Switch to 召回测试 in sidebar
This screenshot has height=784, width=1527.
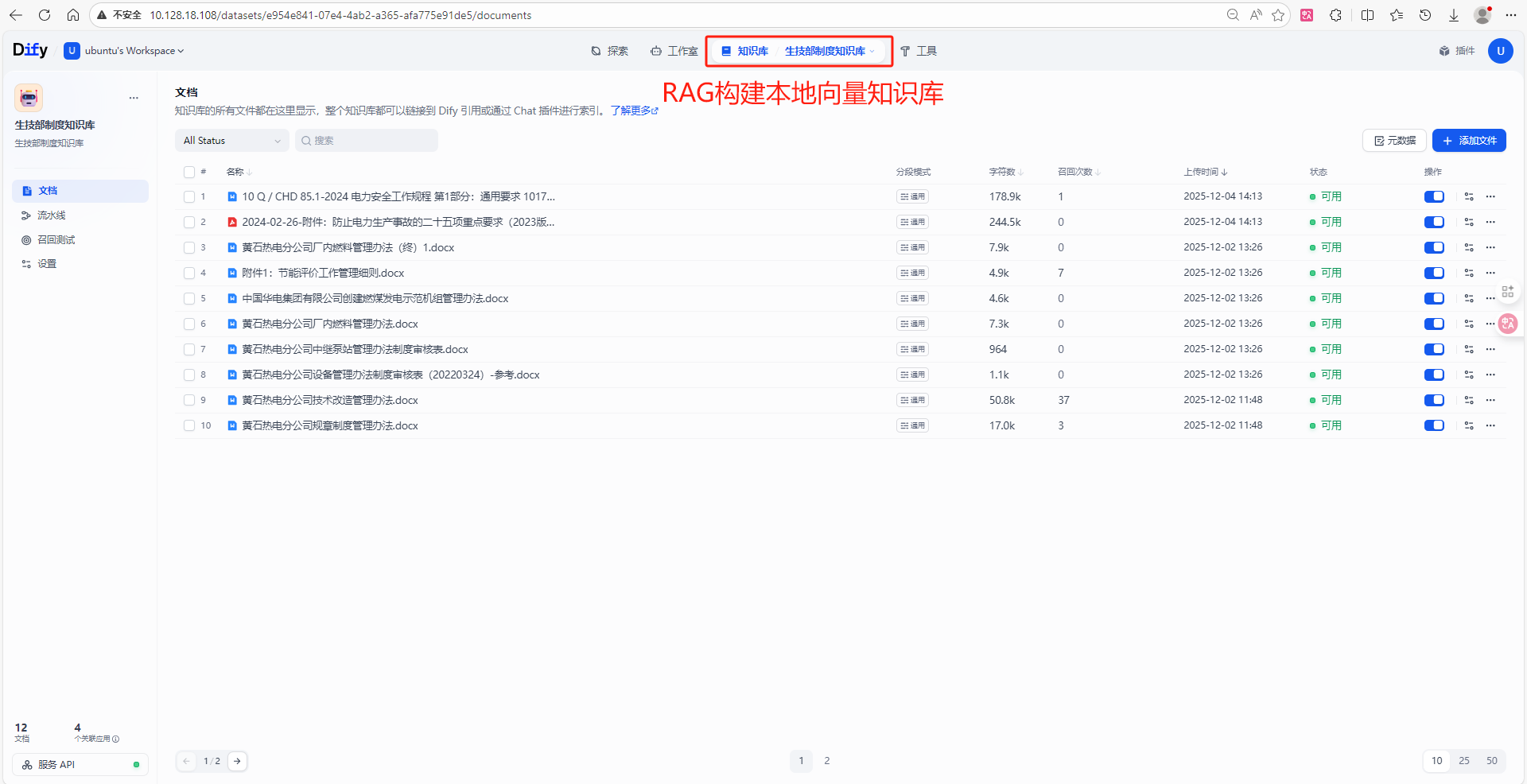[x=56, y=240]
